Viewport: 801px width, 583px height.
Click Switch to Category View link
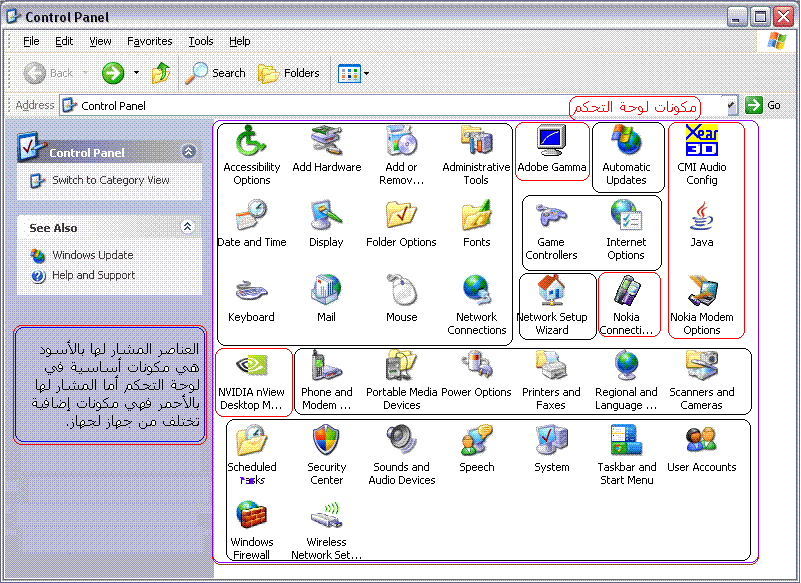pyautogui.click(x=111, y=180)
